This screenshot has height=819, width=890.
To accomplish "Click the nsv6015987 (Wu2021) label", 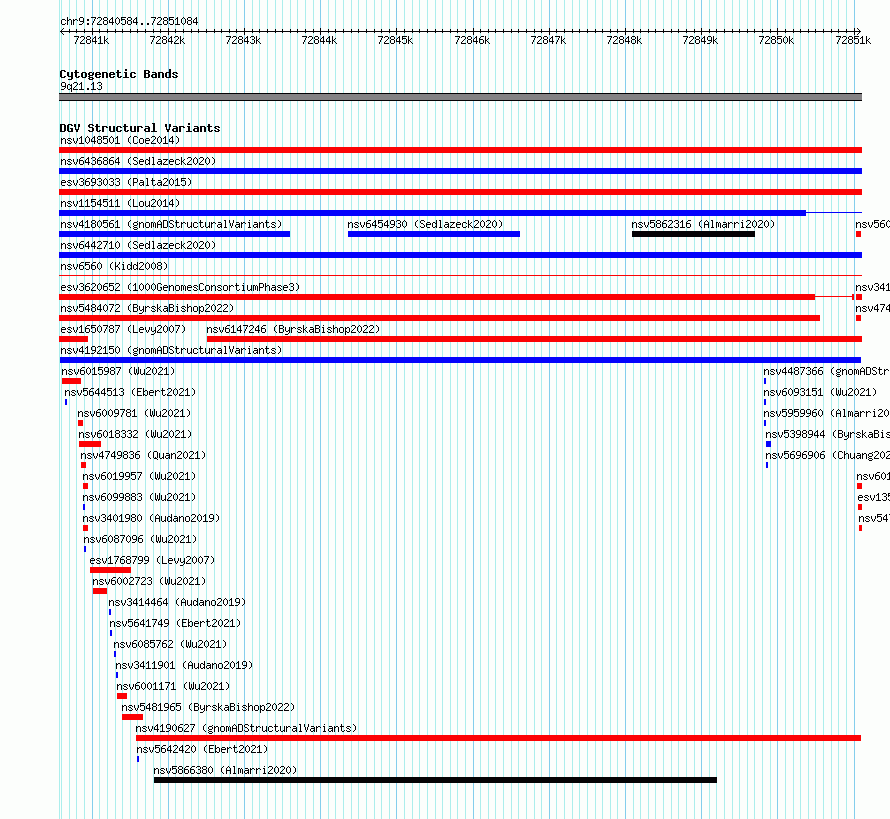I will click(118, 371).
